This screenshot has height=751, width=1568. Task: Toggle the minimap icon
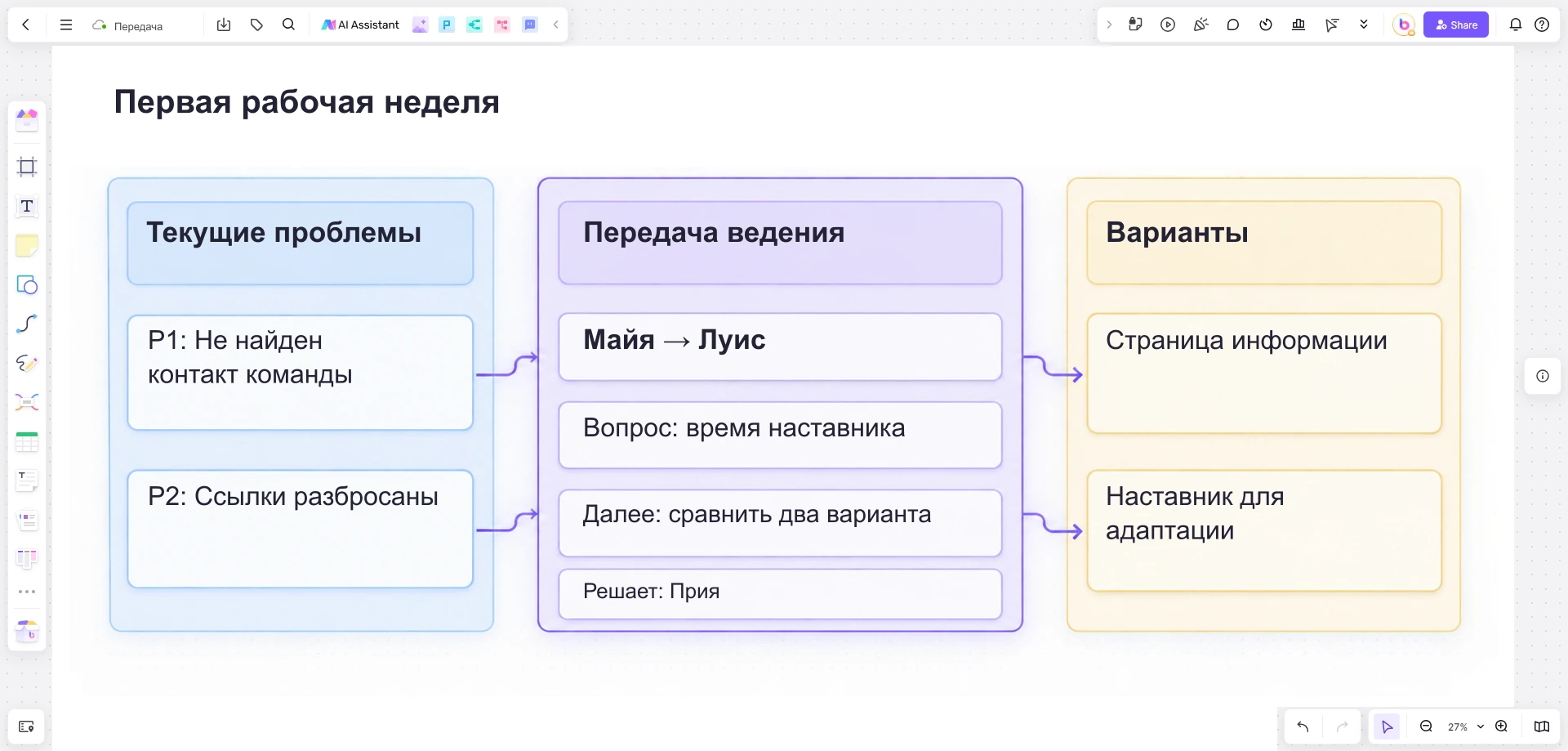point(1542,726)
